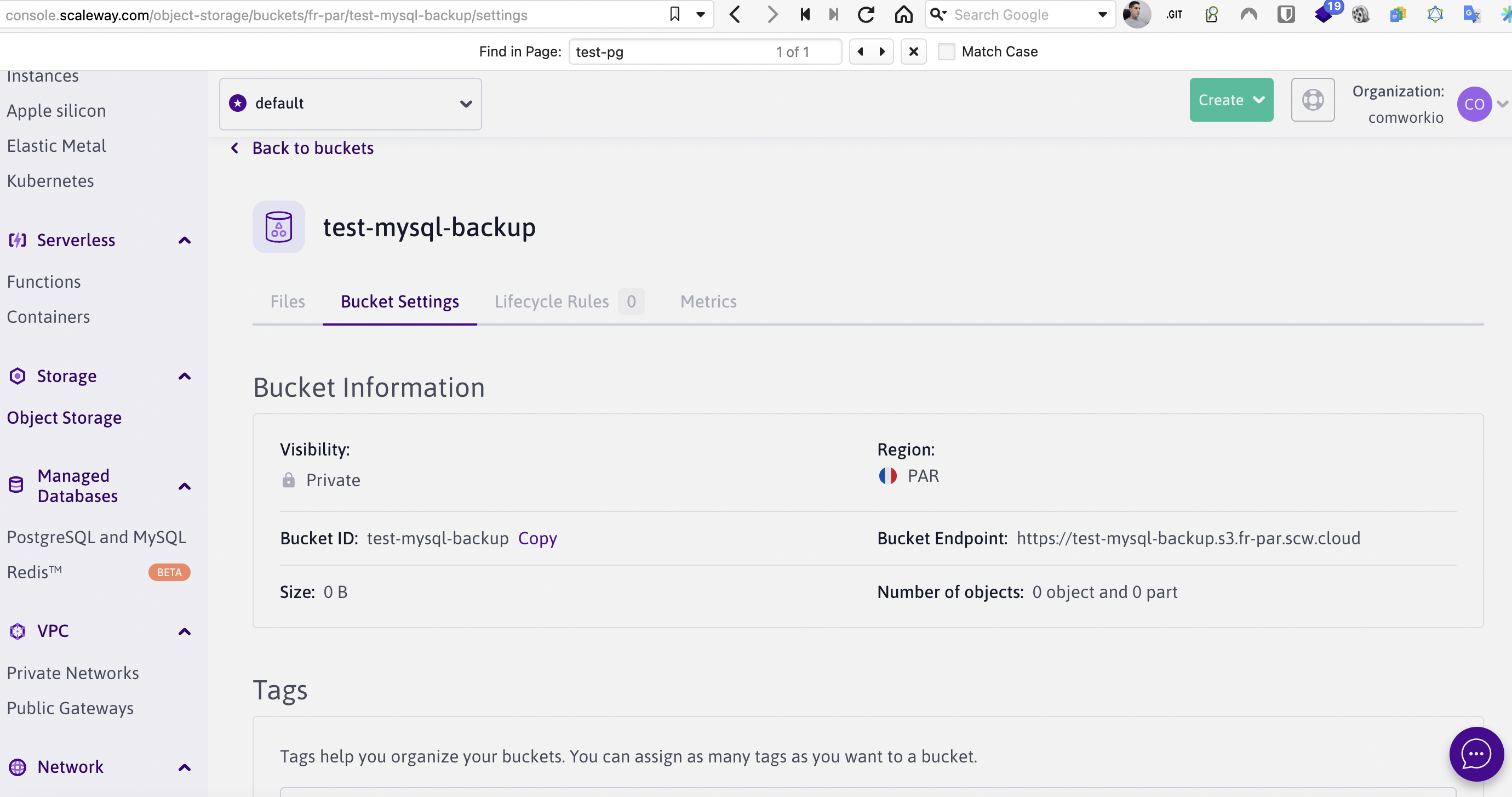Open the user profile avatar
The height and width of the screenshot is (797, 1512).
point(1136,14)
